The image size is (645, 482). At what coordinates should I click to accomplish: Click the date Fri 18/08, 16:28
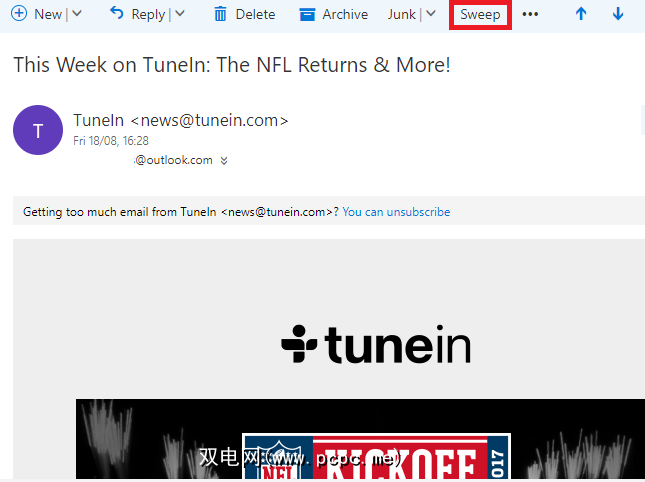click(111, 141)
